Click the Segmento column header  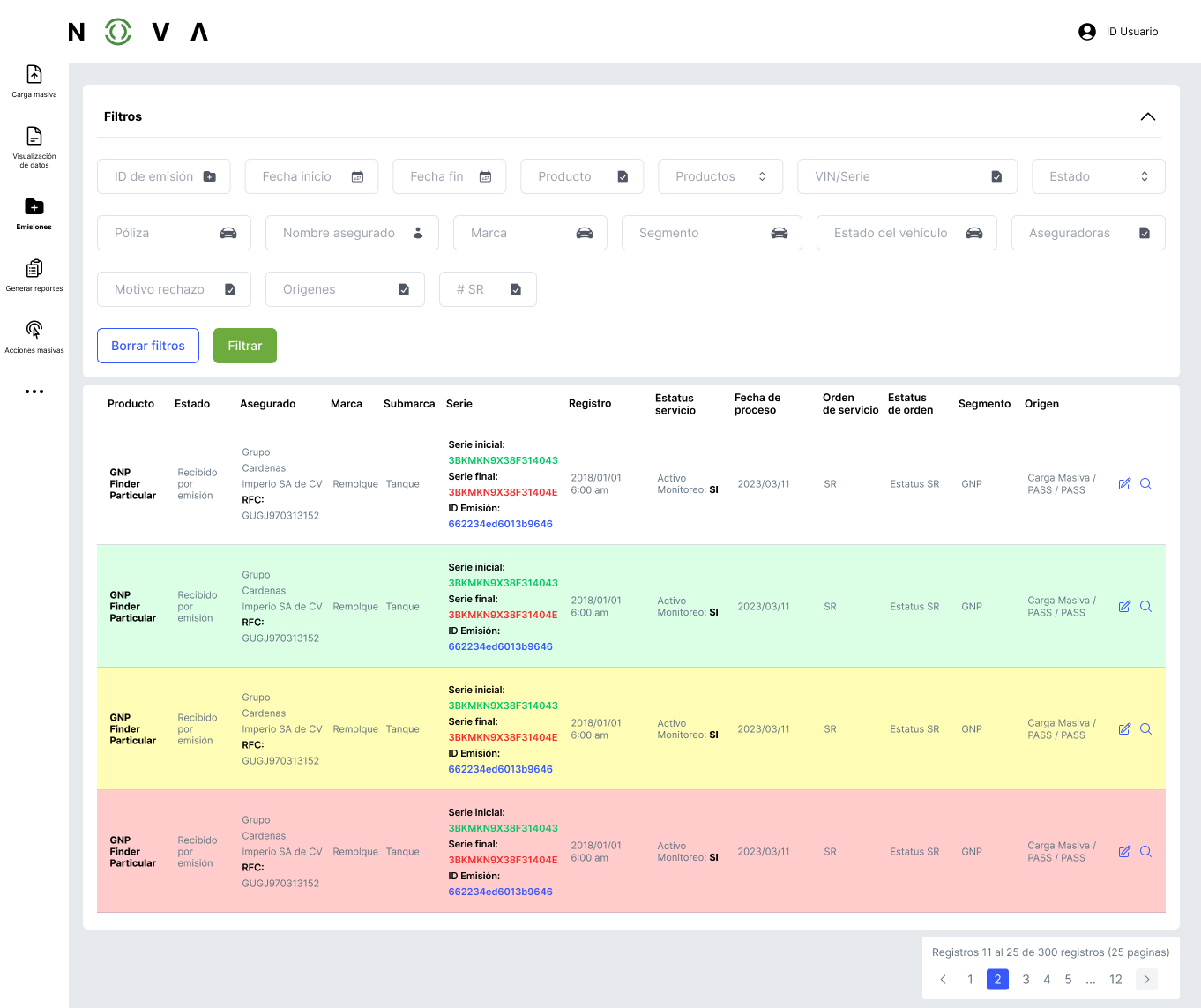(984, 404)
